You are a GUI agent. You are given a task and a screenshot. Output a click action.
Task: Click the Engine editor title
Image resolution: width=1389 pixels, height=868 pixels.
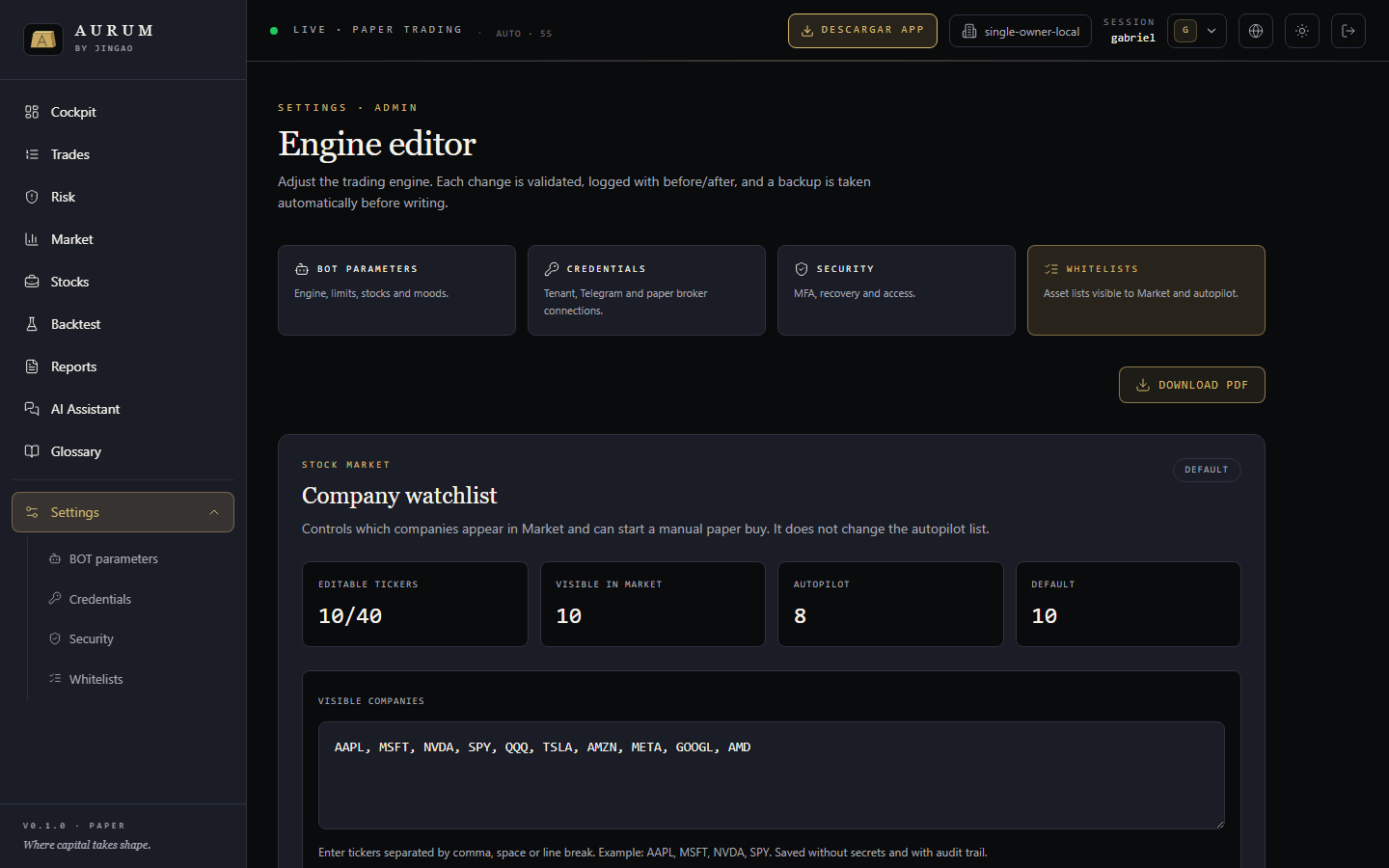(377, 144)
